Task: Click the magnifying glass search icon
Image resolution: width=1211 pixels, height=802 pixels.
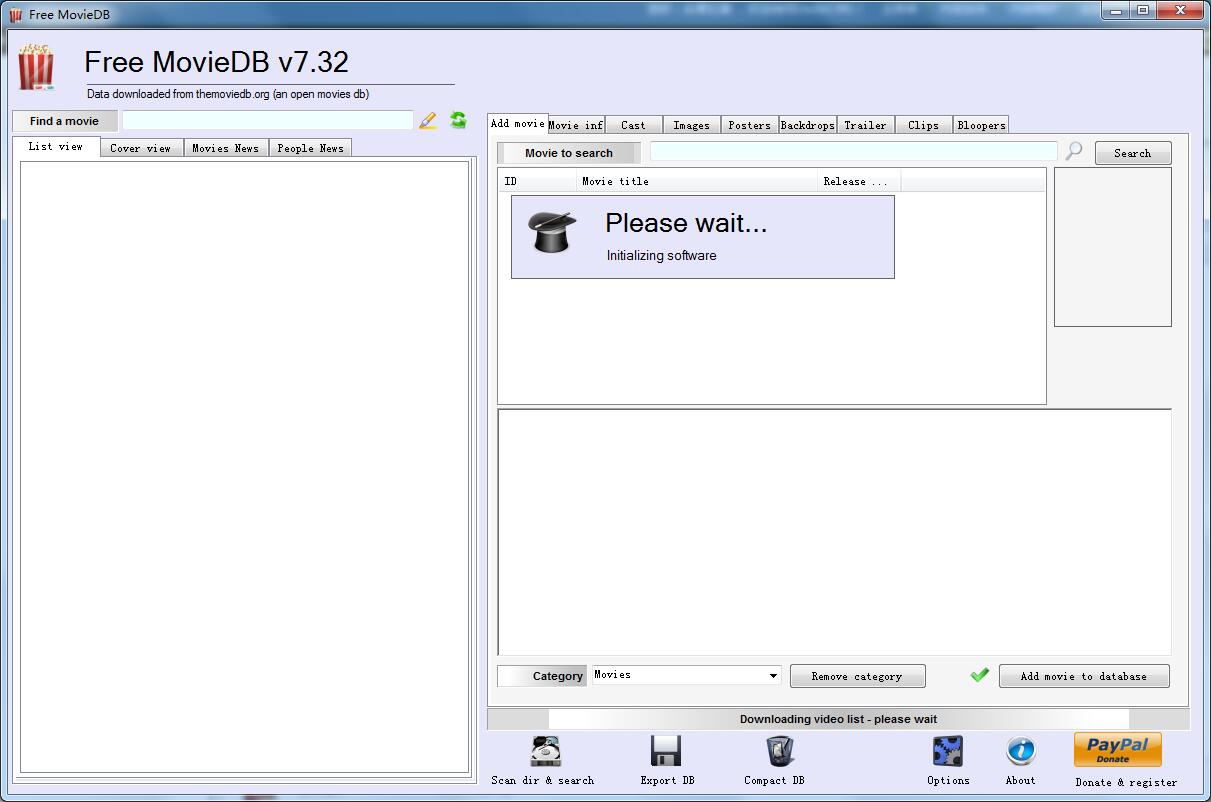Action: click(1074, 151)
